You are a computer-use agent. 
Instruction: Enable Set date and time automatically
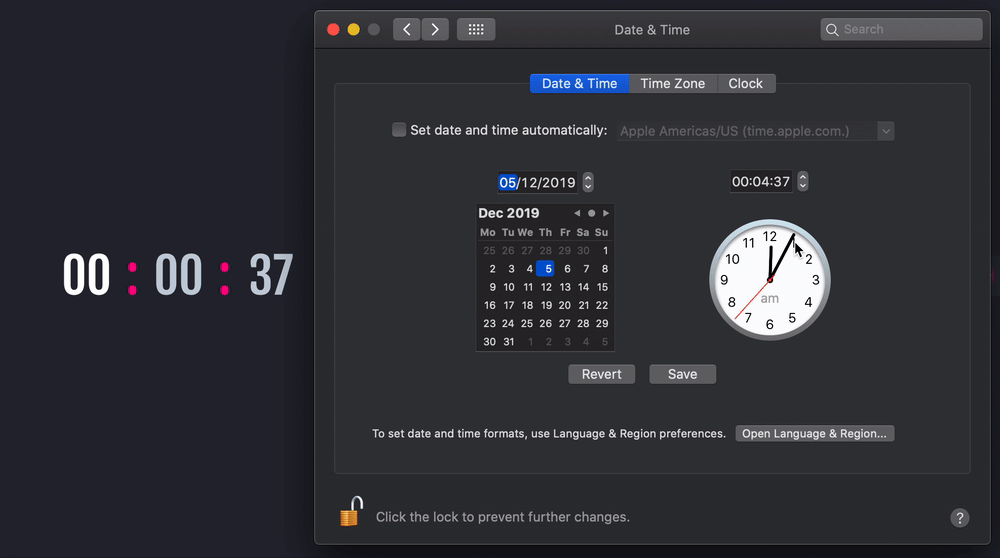pos(399,130)
